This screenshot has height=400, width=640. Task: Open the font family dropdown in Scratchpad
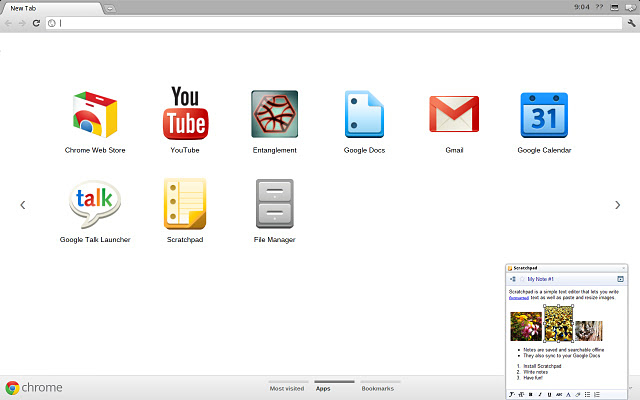click(x=512, y=395)
